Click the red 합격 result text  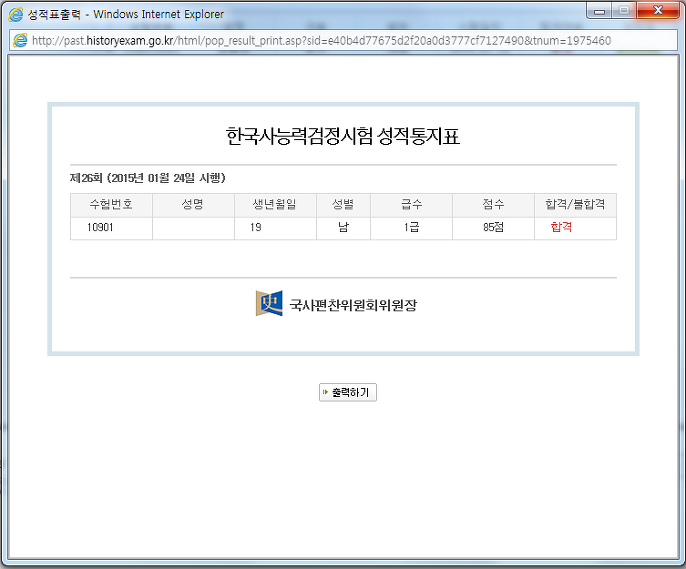[x=561, y=227]
